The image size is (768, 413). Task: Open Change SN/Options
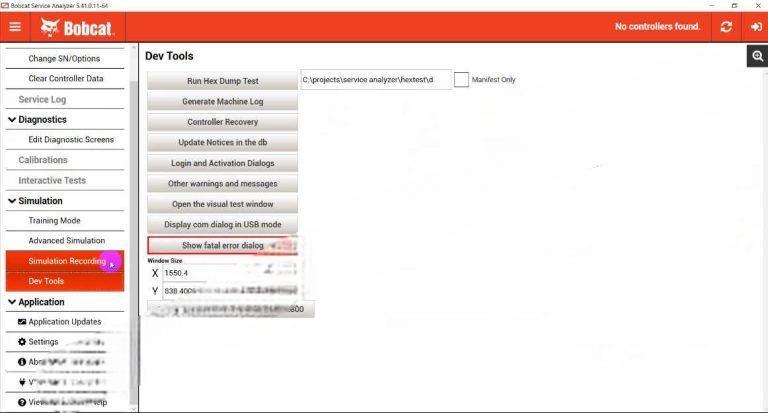(x=65, y=58)
